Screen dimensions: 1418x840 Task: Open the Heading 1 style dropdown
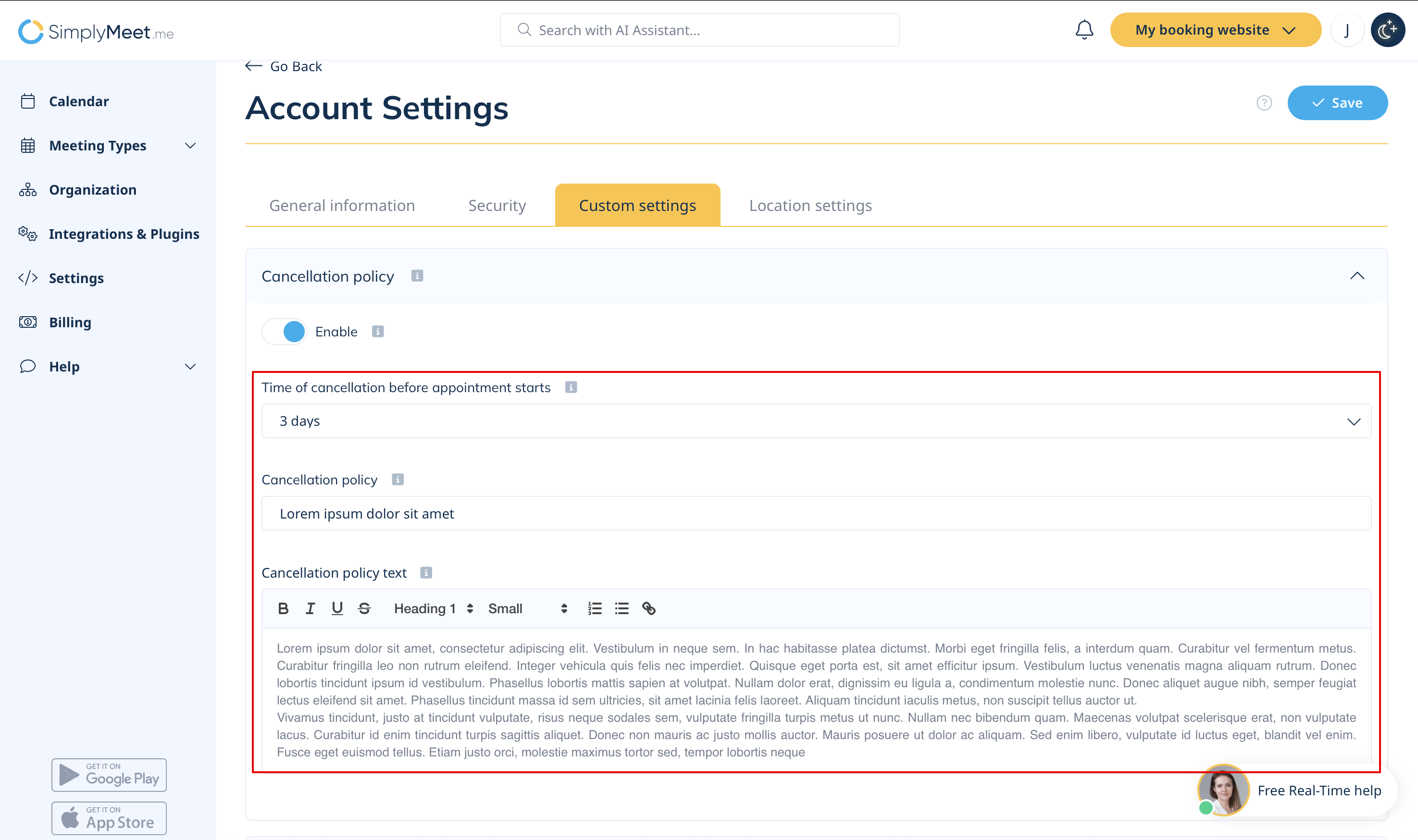(x=433, y=608)
